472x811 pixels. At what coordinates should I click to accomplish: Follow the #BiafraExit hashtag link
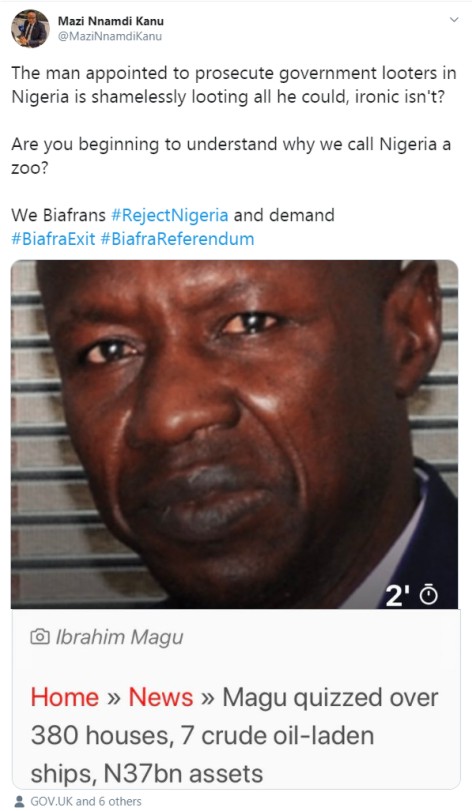(x=53, y=239)
